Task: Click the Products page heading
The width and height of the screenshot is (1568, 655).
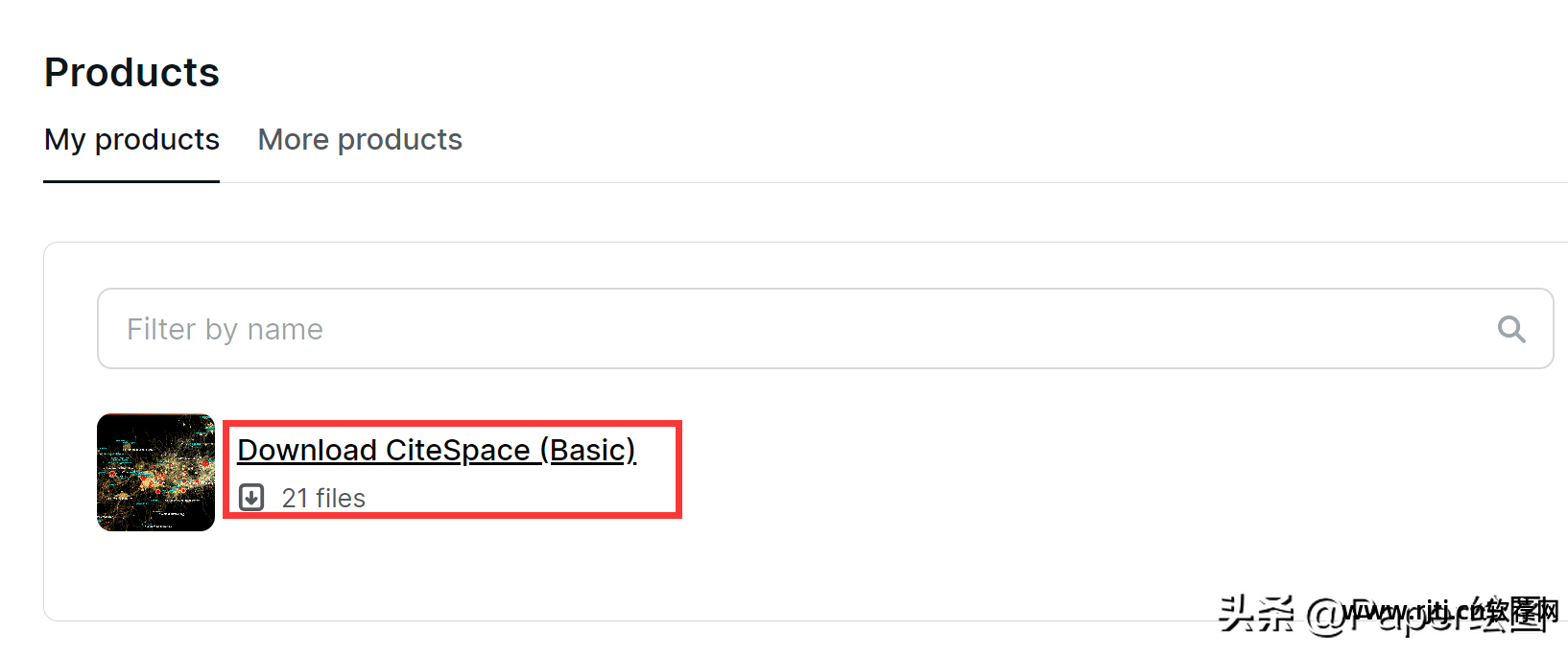Action: coord(131,73)
